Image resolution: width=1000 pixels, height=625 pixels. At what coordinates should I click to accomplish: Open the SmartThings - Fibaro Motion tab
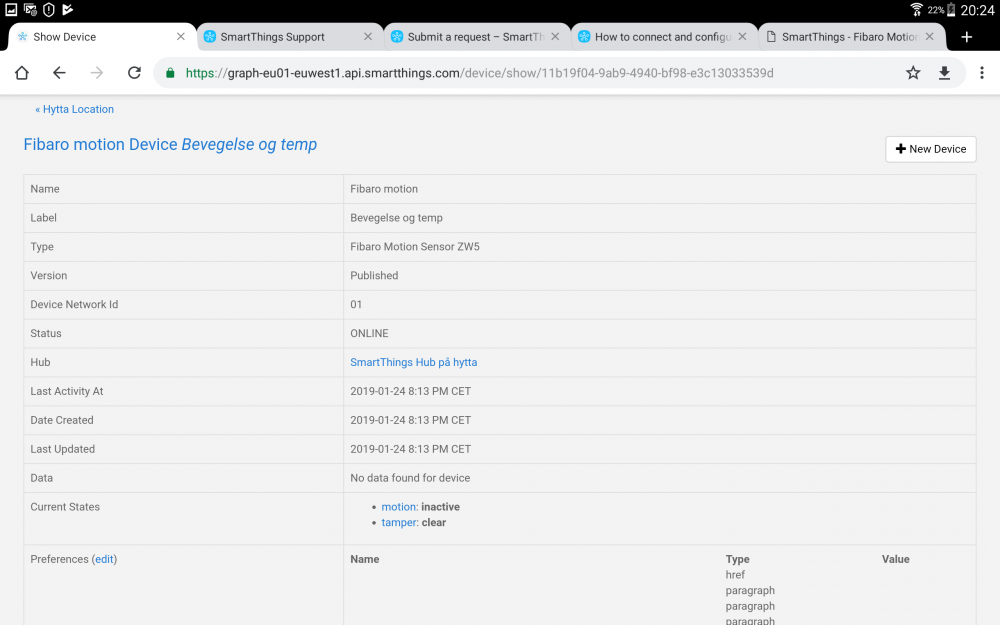click(x=849, y=37)
